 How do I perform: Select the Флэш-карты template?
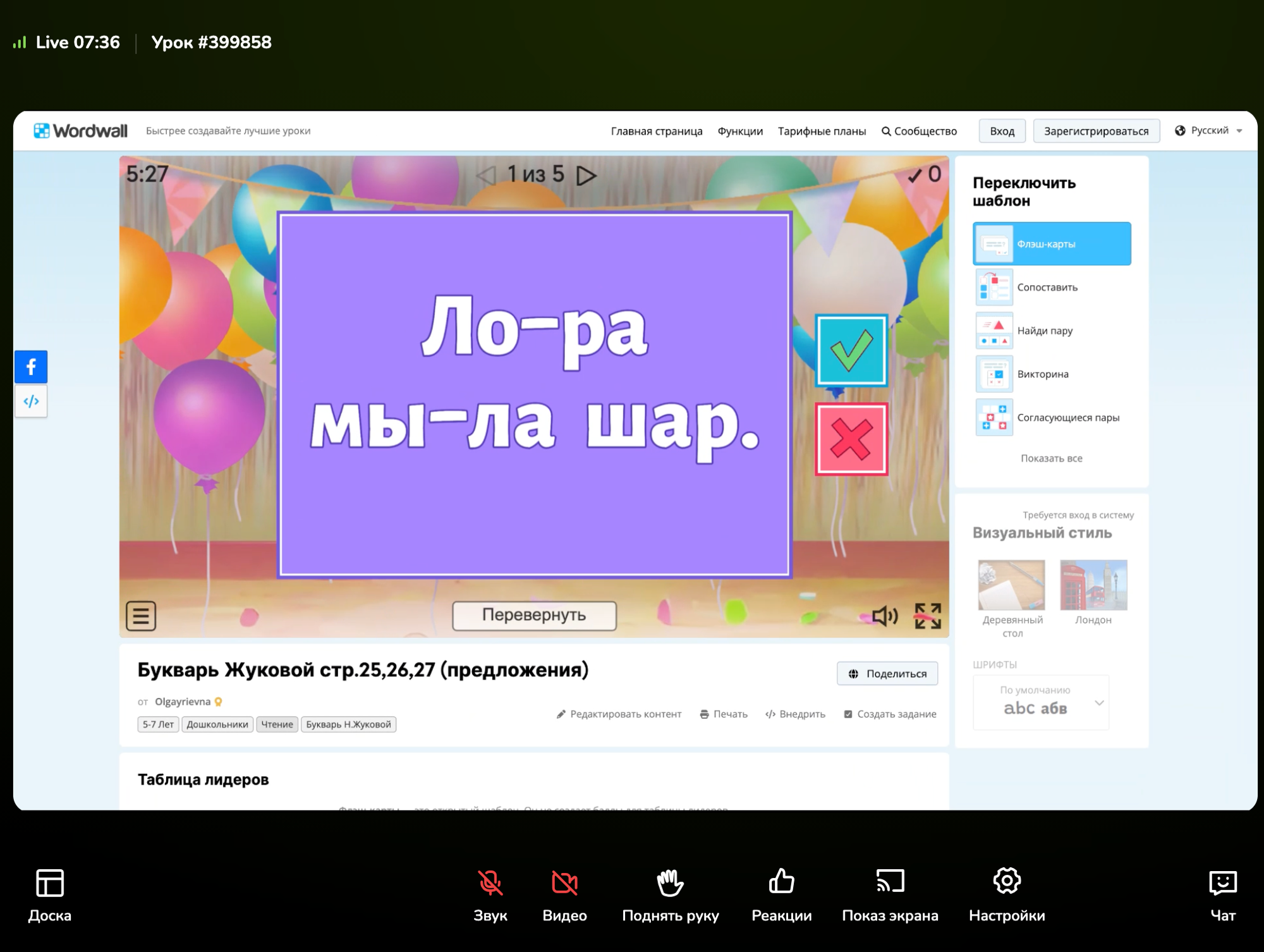1052,243
